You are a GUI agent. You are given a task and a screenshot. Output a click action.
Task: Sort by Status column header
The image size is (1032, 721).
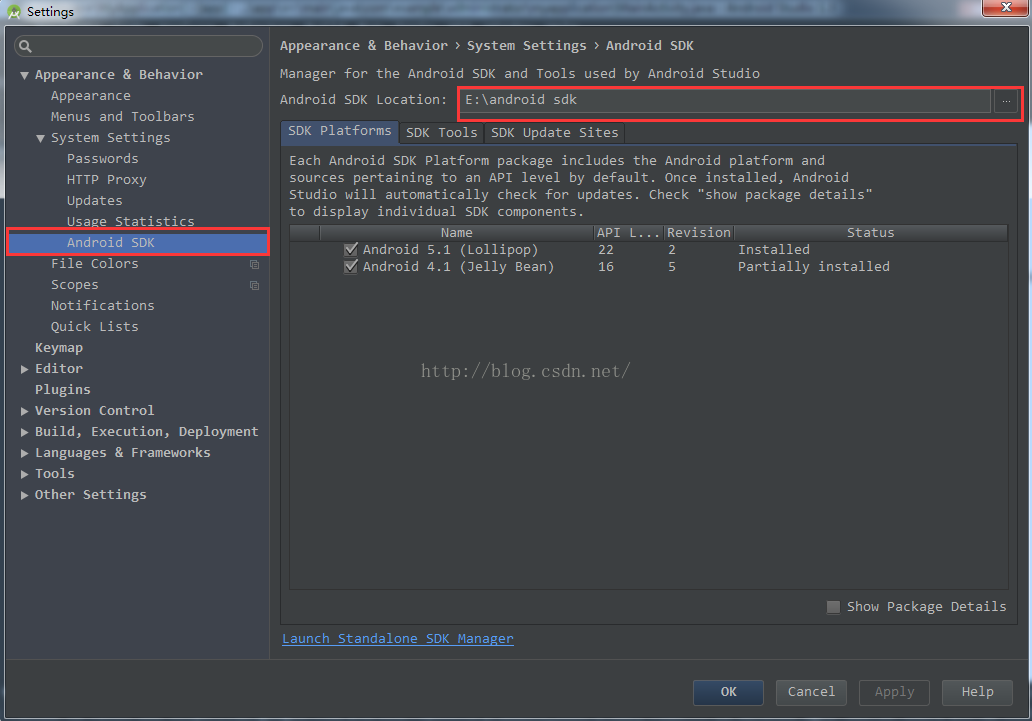[x=870, y=232]
